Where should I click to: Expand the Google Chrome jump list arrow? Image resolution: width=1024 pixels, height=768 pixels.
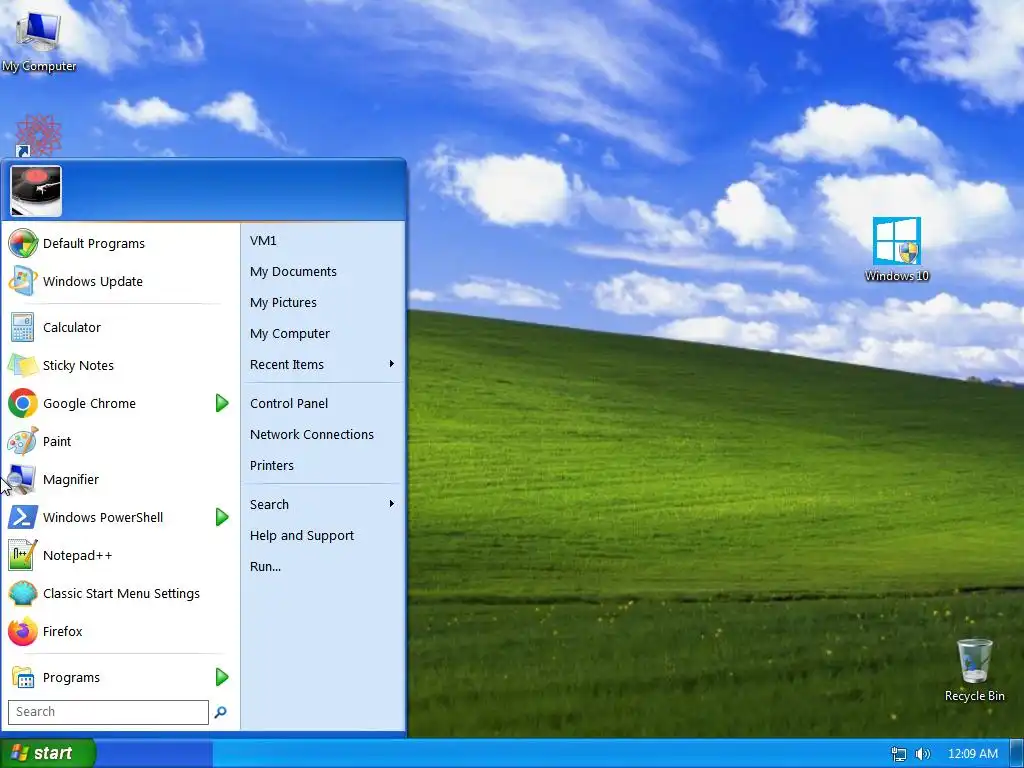[222, 404]
